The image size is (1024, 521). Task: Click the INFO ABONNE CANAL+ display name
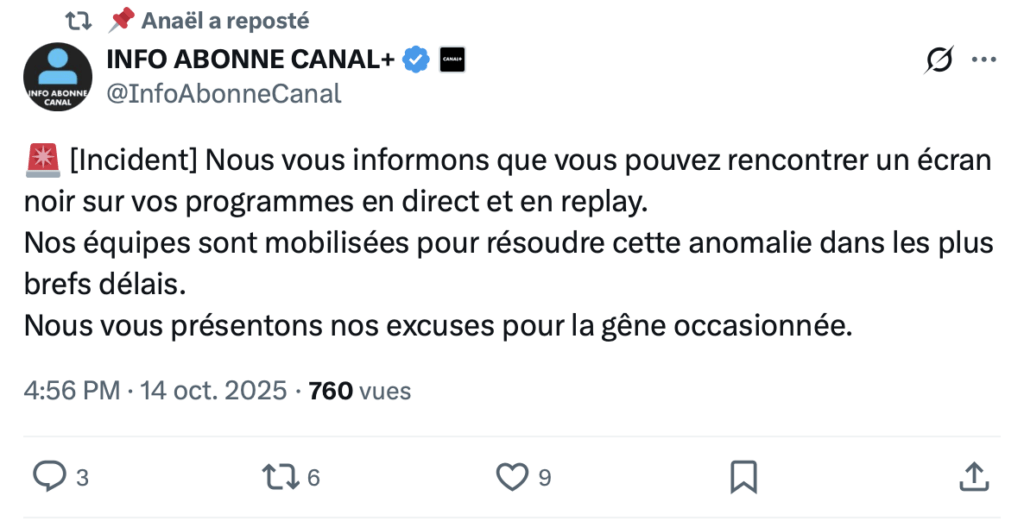[x=250, y=60]
